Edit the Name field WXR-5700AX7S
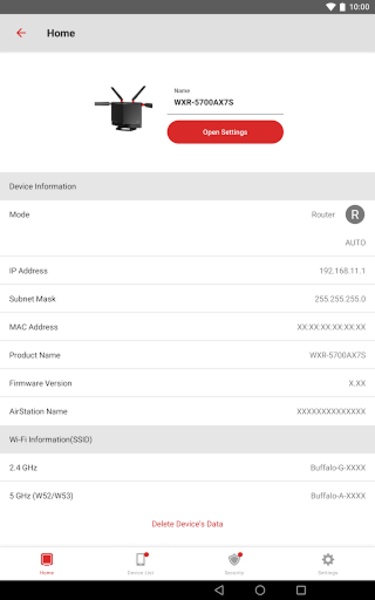Viewport: 375px width, 600px height. coord(225,103)
